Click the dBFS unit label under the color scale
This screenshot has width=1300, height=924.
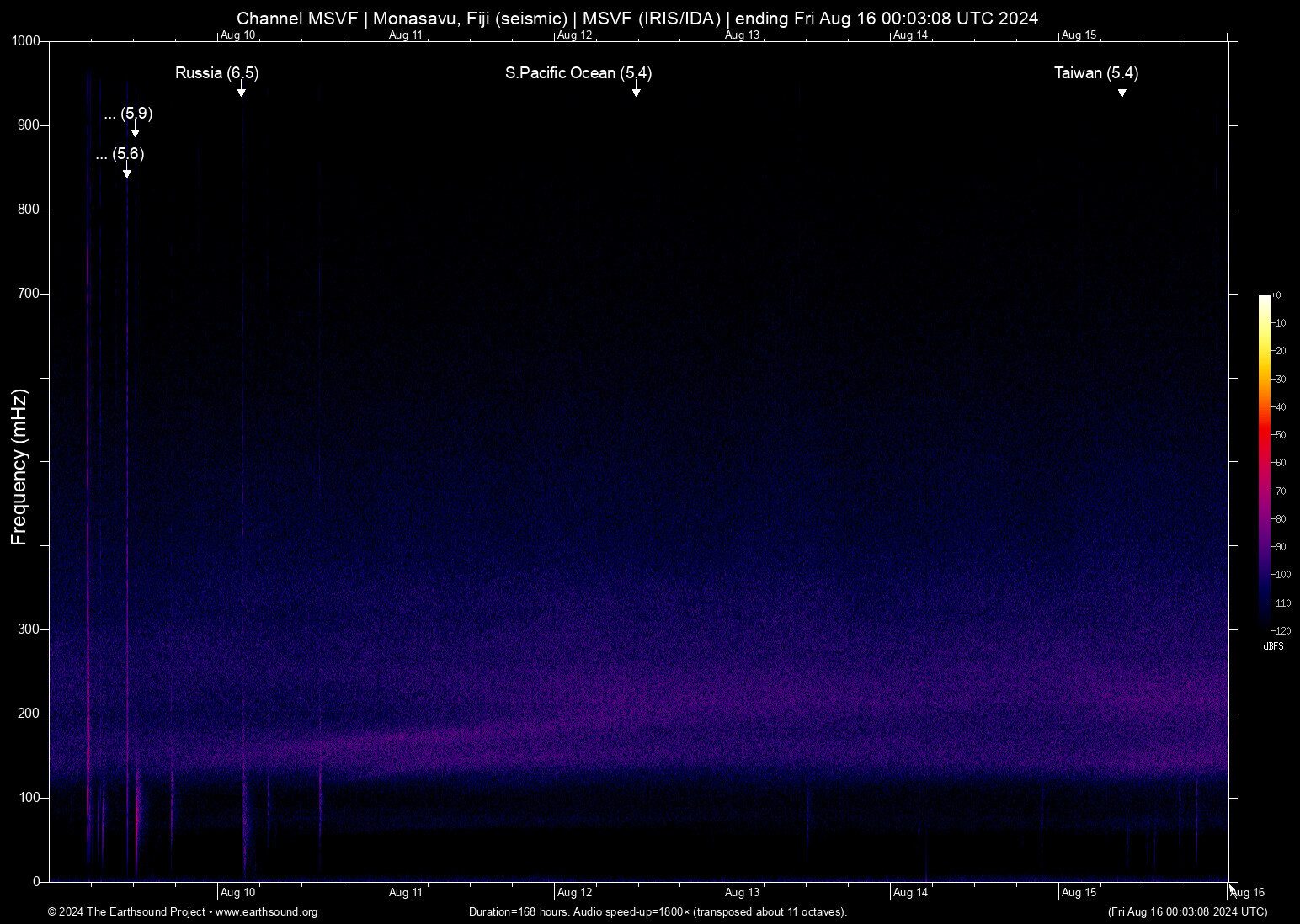click(x=1273, y=646)
